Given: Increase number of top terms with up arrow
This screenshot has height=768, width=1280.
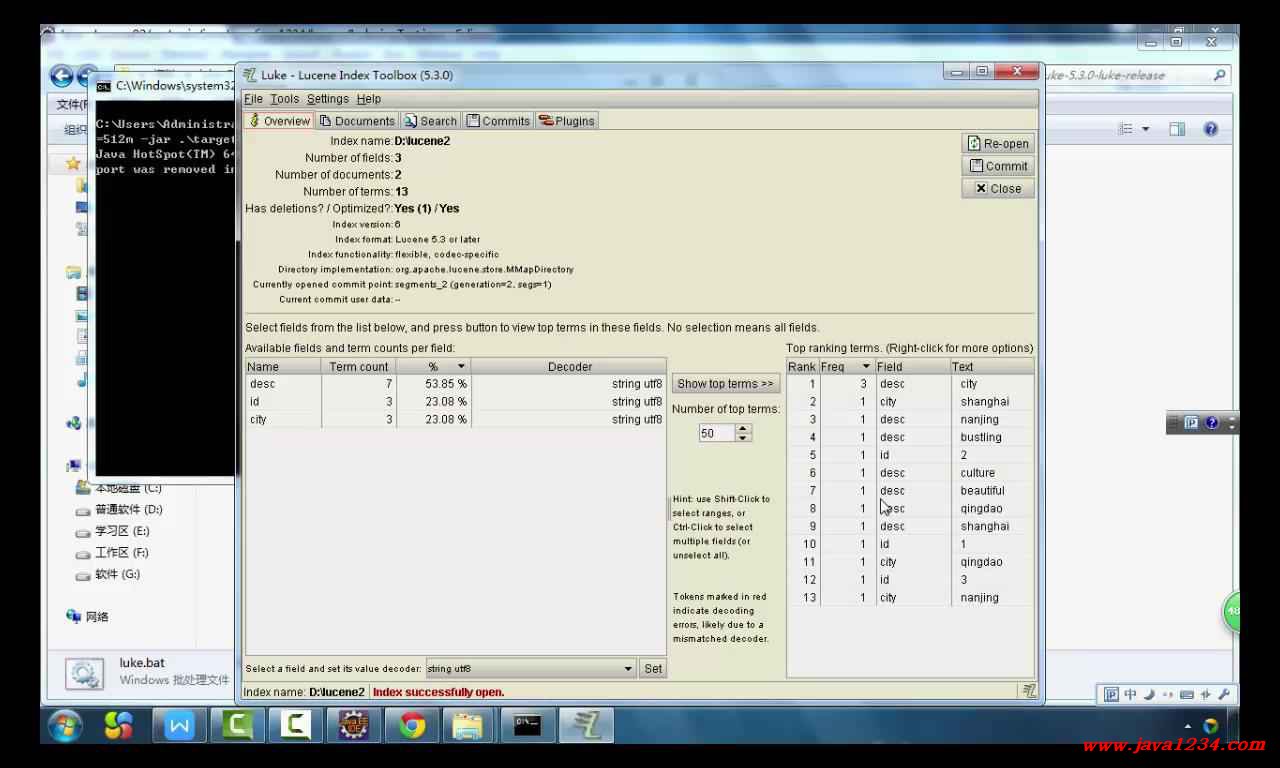Looking at the screenshot, I should tap(742, 429).
